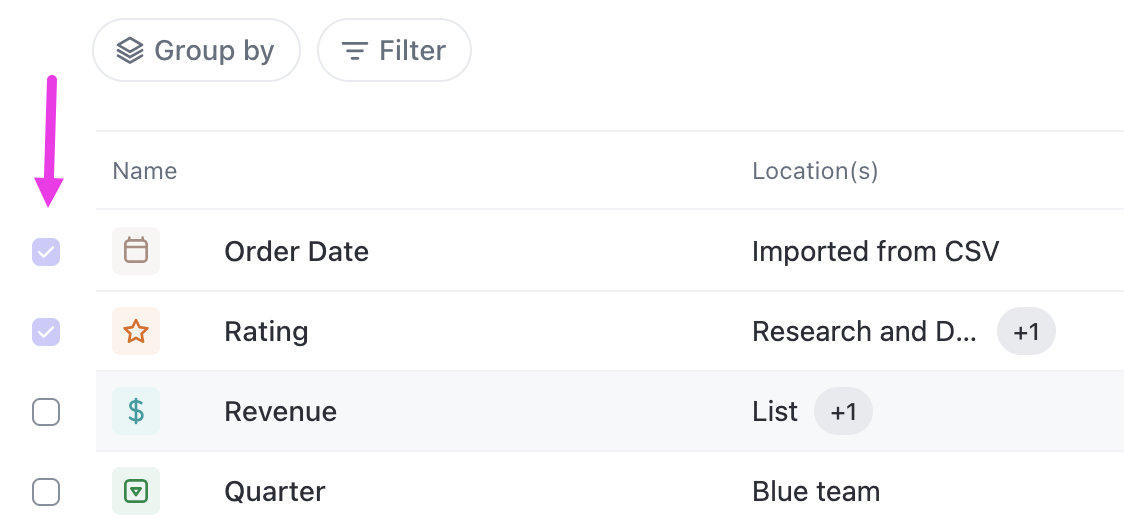This screenshot has width=1124, height=528.
Task: Click the dropdown icon beside Quarter
Action: click(135, 491)
